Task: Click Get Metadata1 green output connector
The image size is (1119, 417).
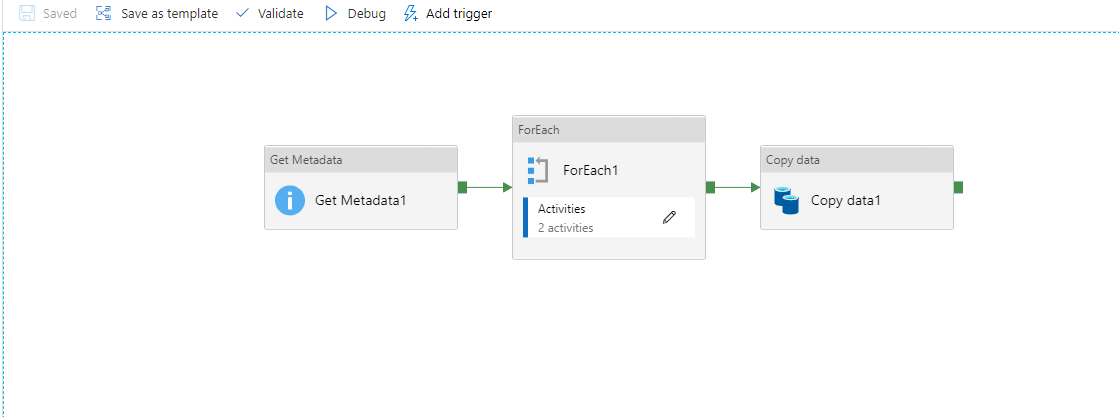Action: 462,187
